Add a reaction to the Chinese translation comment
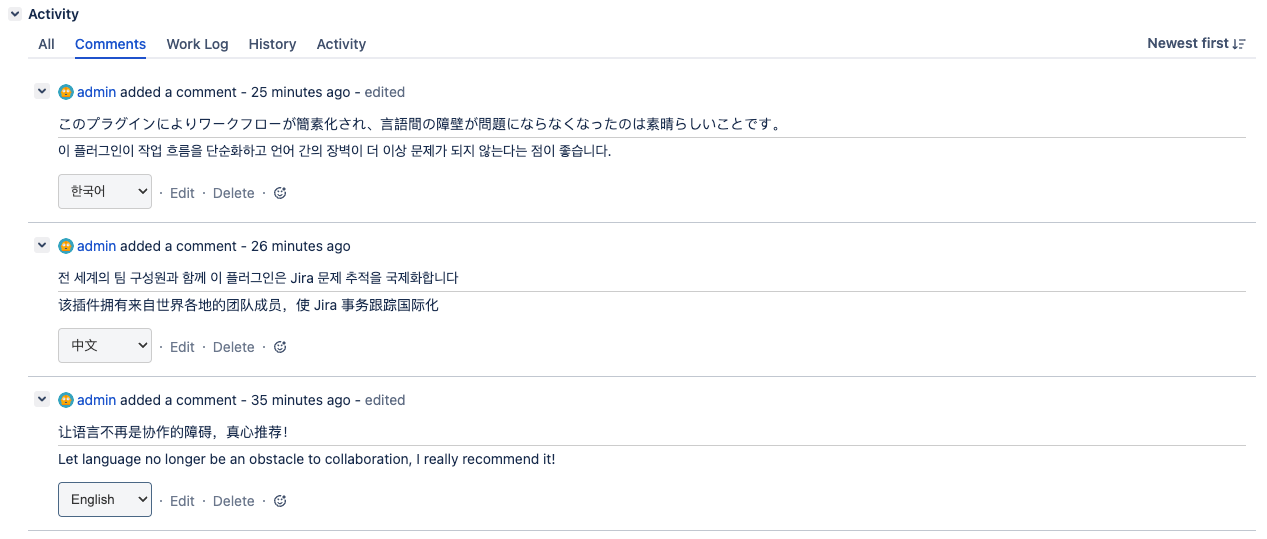The width and height of the screenshot is (1267, 539). [280, 347]
